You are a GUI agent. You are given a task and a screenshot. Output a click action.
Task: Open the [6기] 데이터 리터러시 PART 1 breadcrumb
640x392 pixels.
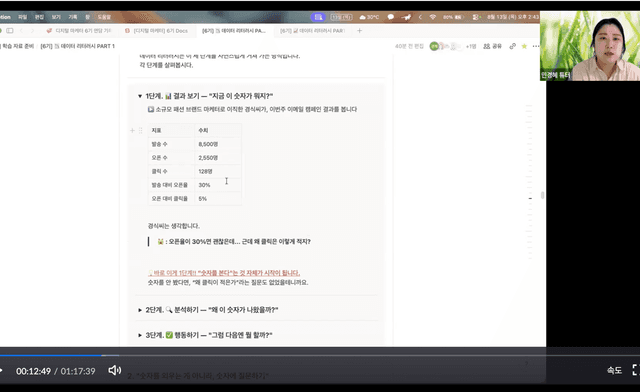[x=78, y=46]
